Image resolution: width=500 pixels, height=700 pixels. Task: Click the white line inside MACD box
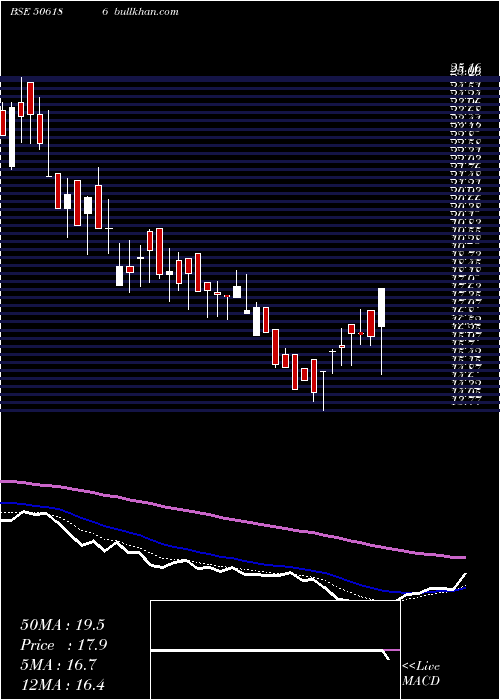click(x=270, y=651)
